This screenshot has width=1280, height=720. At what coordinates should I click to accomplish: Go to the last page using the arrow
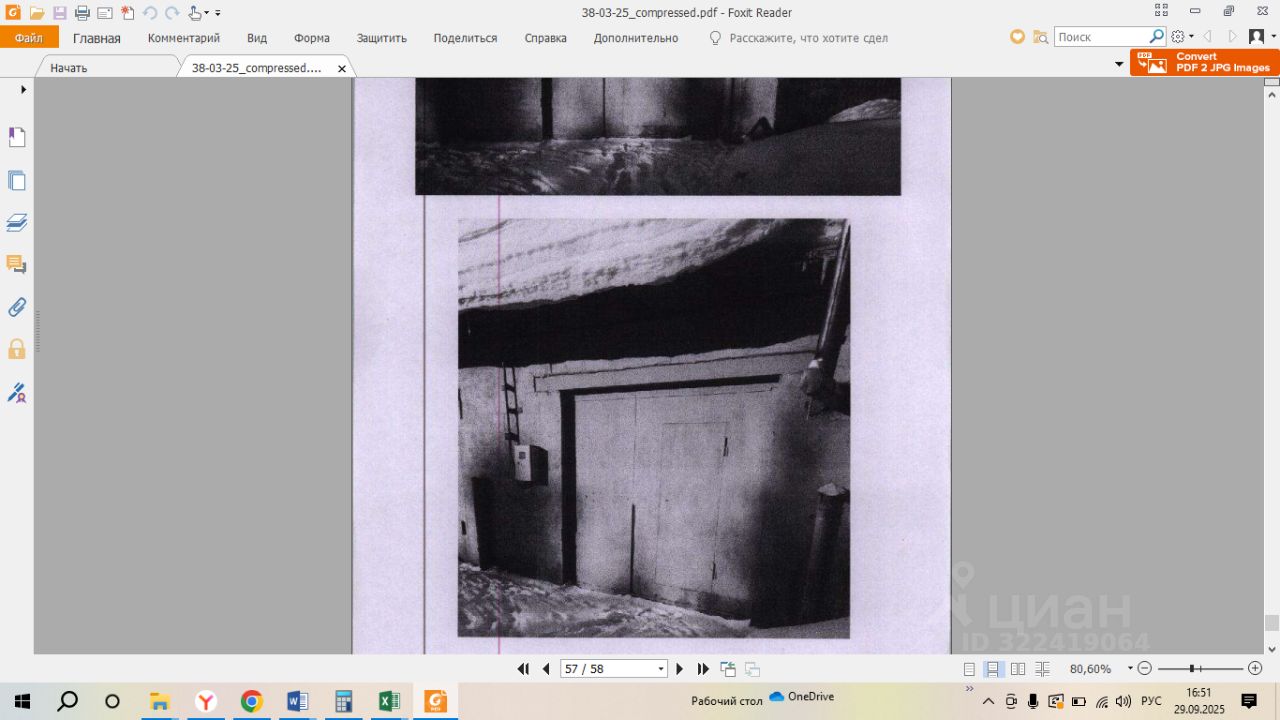pos(703,669)
